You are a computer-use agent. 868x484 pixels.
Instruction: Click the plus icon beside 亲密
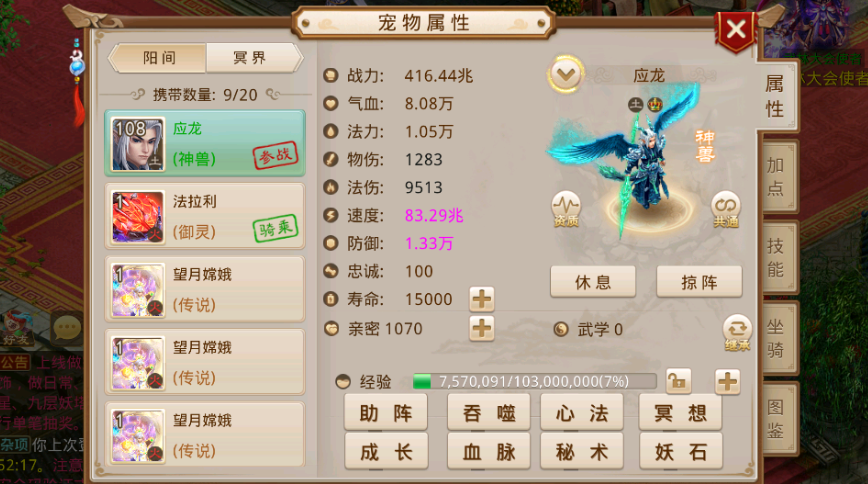coord(482,328)
